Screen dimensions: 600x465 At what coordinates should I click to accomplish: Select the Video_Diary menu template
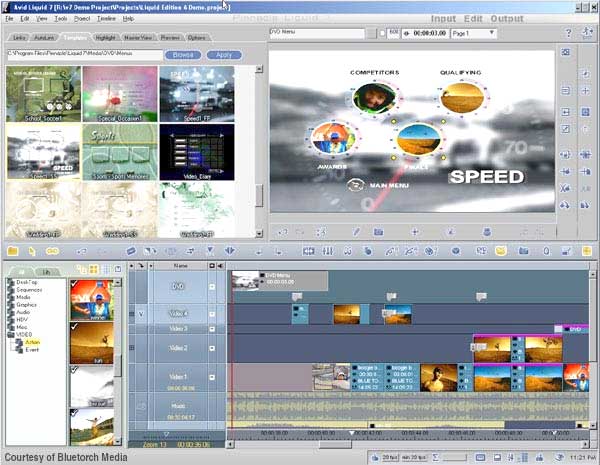(197, 152)
